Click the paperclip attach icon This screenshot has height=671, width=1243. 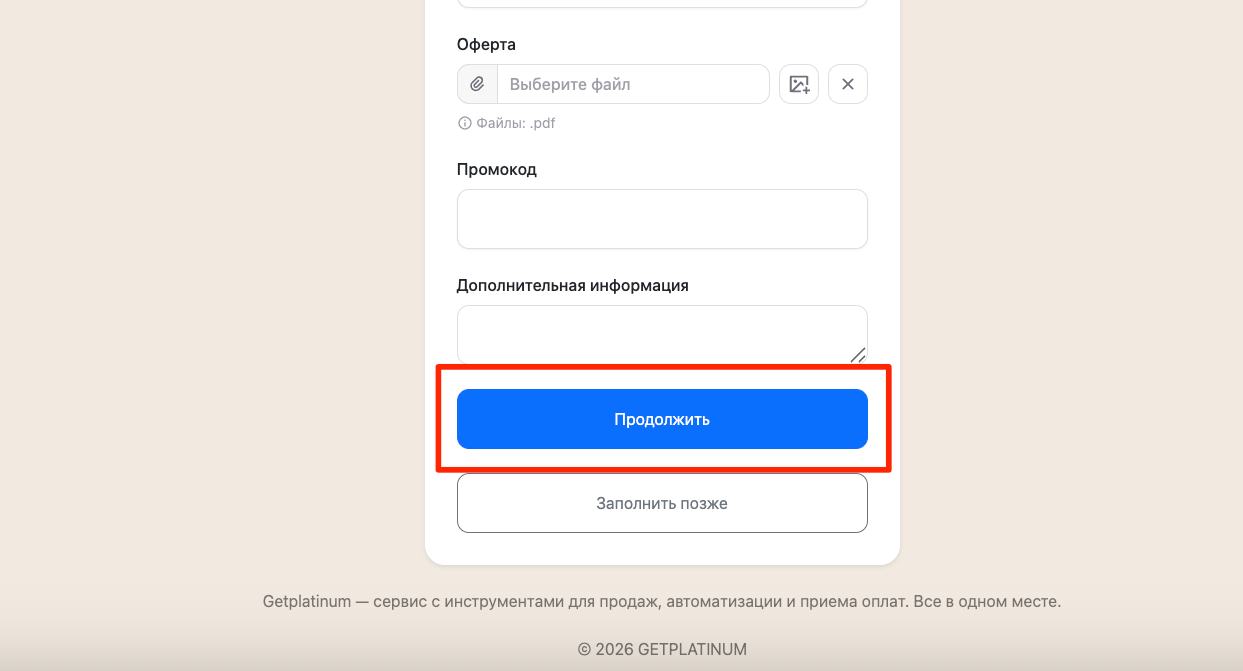[x=477, y=84]
